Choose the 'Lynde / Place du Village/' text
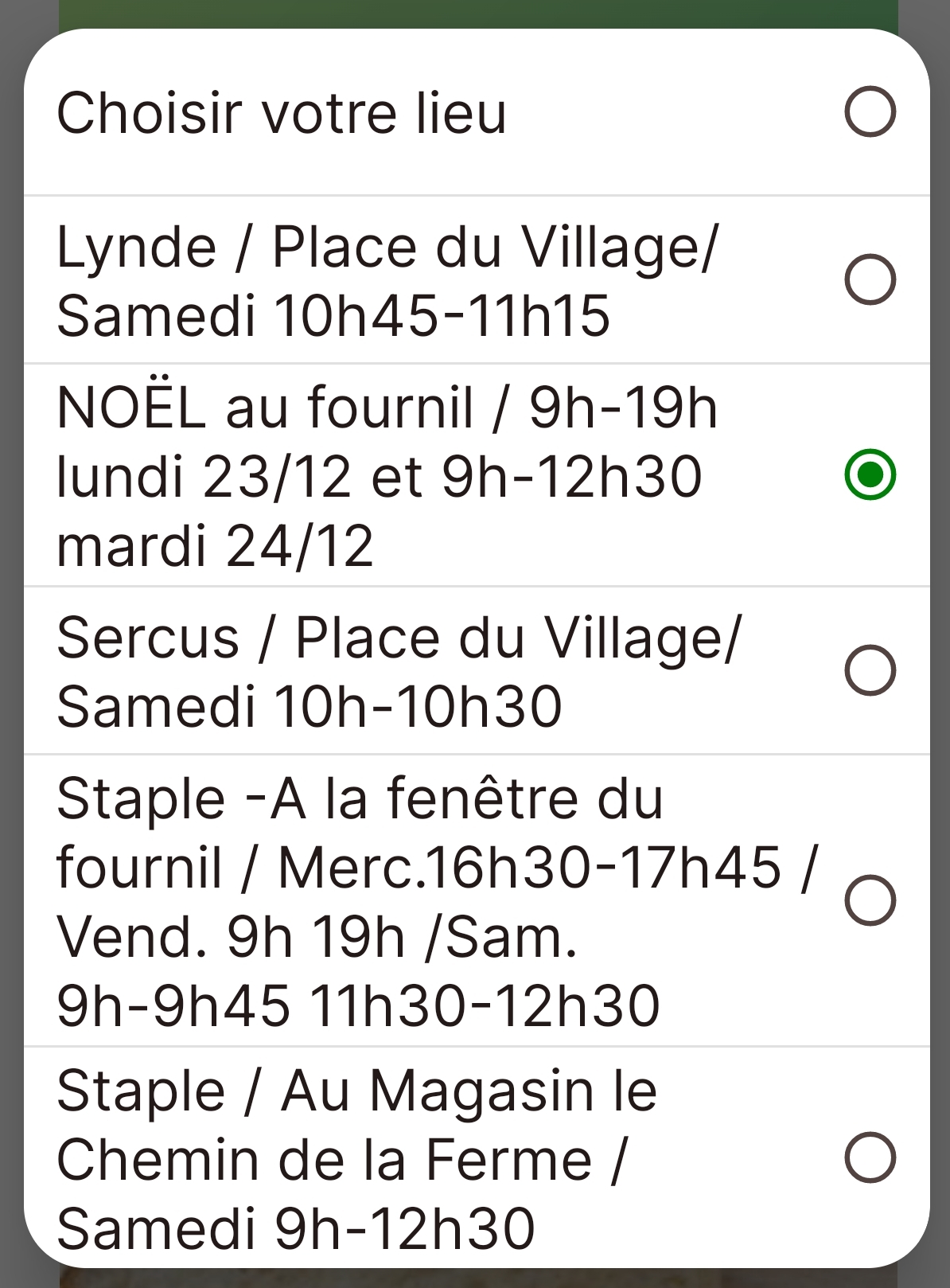The width and height of the screenshot is (950, 1288). point(387,248)
